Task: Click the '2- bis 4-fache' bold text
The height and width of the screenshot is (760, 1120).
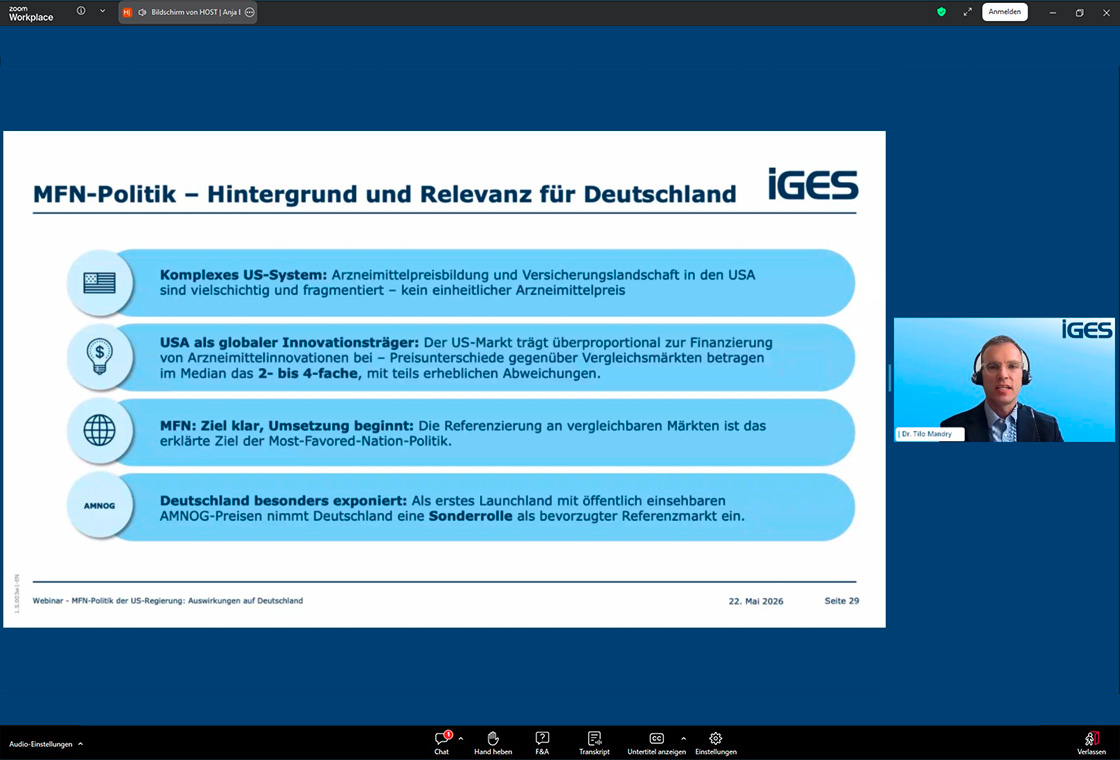Action: click(308, 374)
